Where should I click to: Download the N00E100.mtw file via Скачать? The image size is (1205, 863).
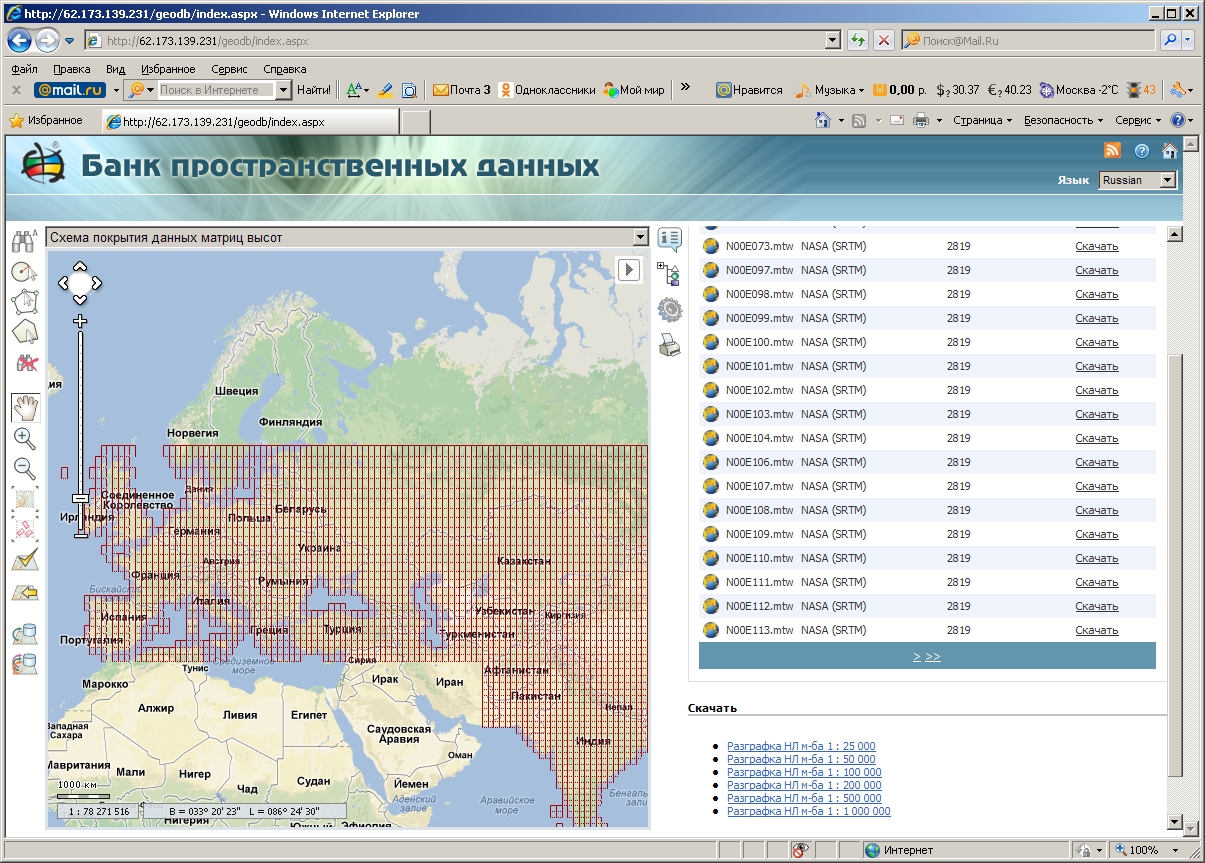[x=1096, y=342]
